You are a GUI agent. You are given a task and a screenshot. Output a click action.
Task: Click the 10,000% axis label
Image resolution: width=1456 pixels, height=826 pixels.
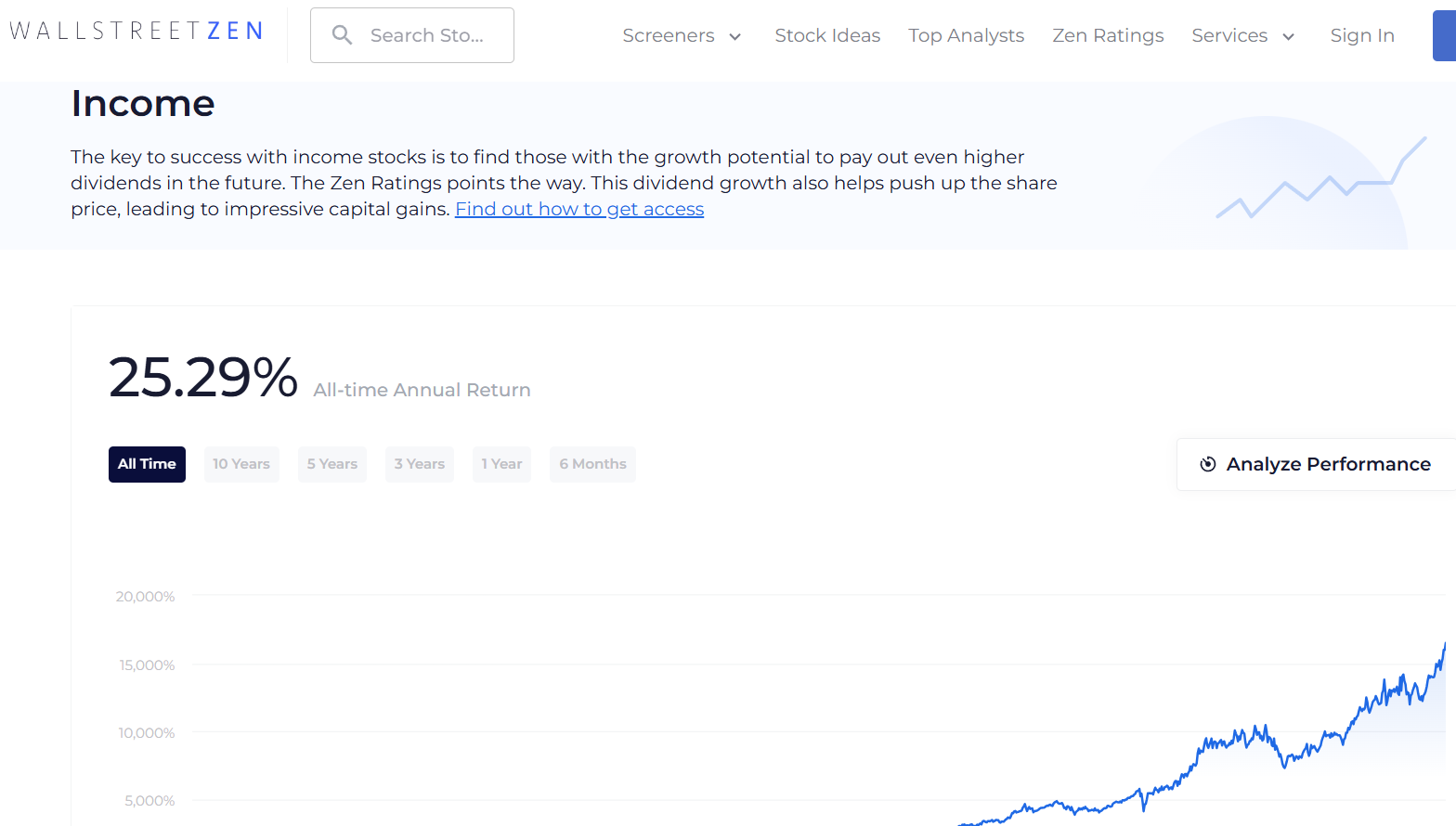click(x=147, y=732)
